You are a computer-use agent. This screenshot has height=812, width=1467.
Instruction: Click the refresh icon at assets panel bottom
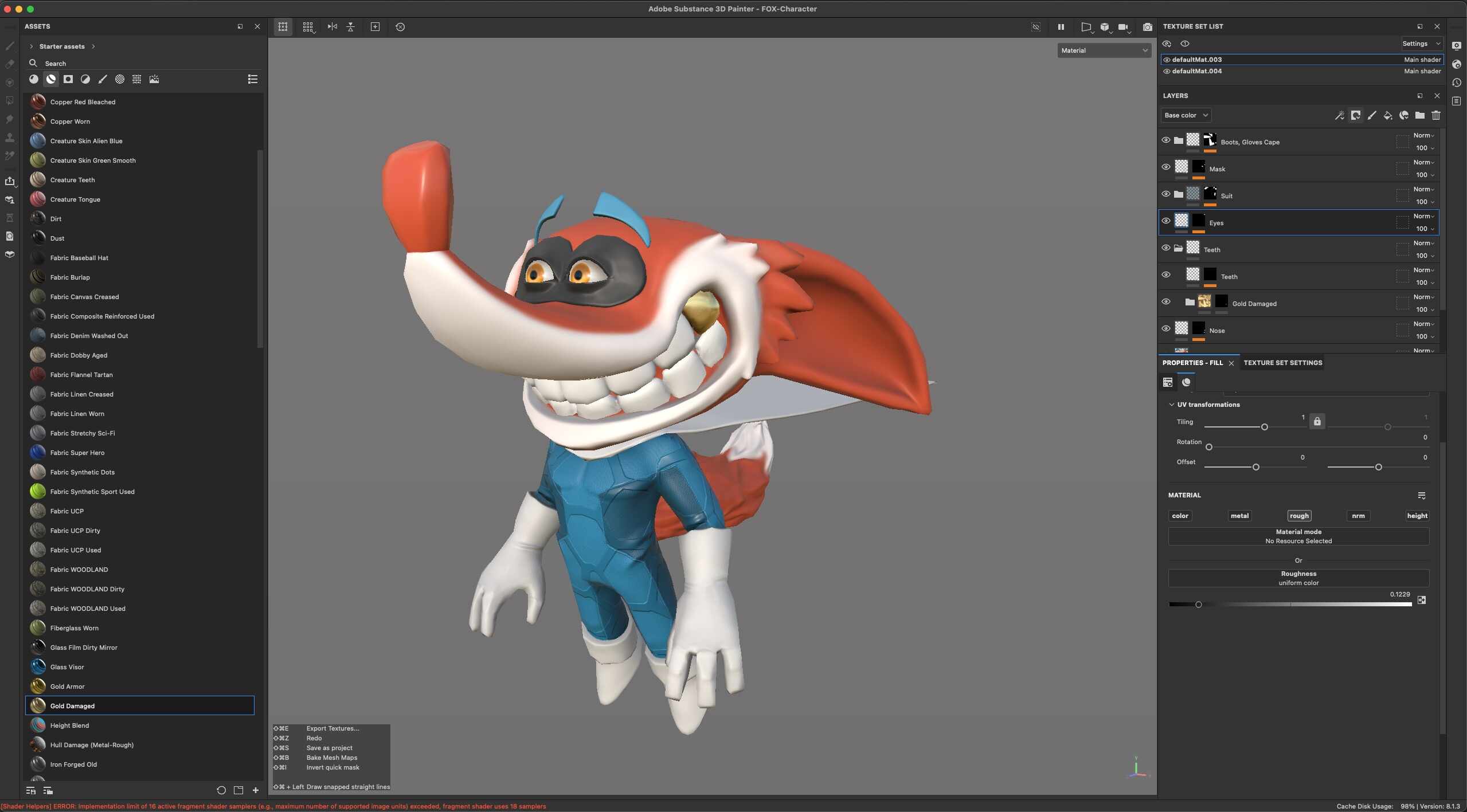pos(221,790)
